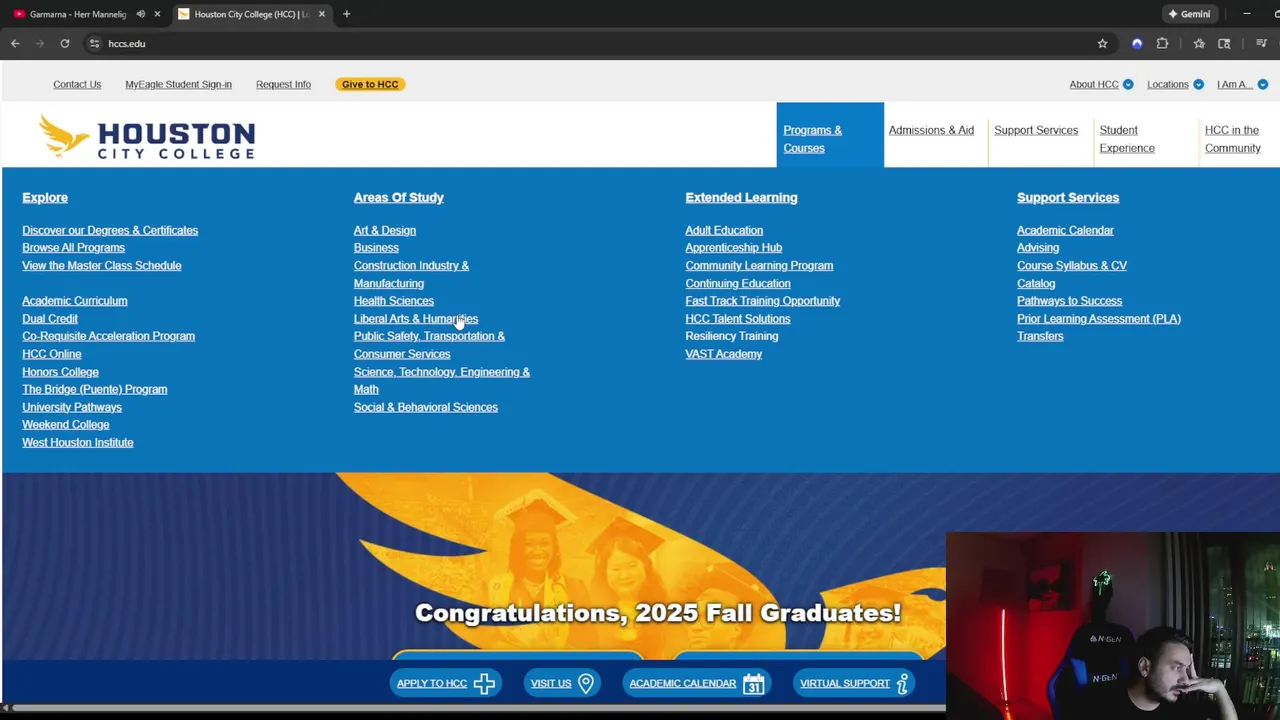Image resolution: width=1280 pixels, height=720 pixels.
Task: Bookmark this page with the star icon
Action: 1102,44
